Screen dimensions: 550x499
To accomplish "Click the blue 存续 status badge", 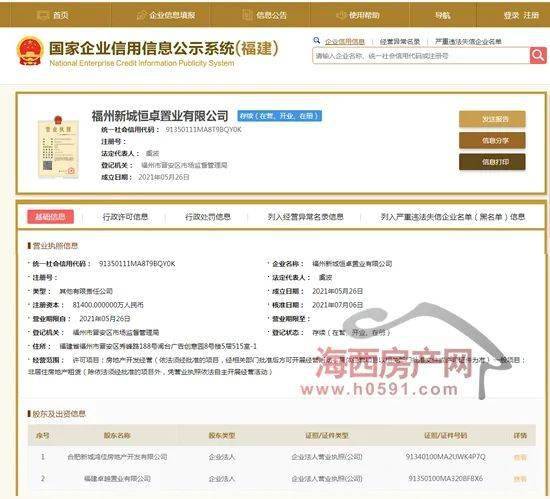I will coord(280,116).
